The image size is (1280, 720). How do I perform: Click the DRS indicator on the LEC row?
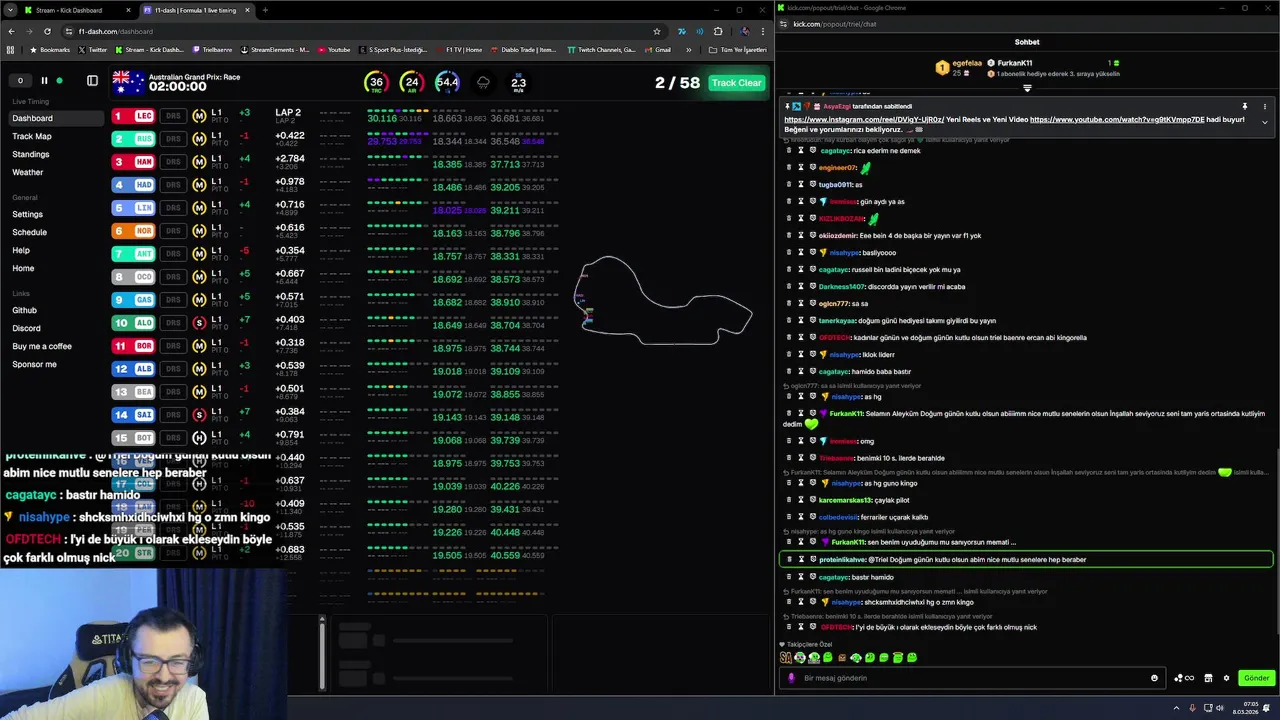click(173, 116)
